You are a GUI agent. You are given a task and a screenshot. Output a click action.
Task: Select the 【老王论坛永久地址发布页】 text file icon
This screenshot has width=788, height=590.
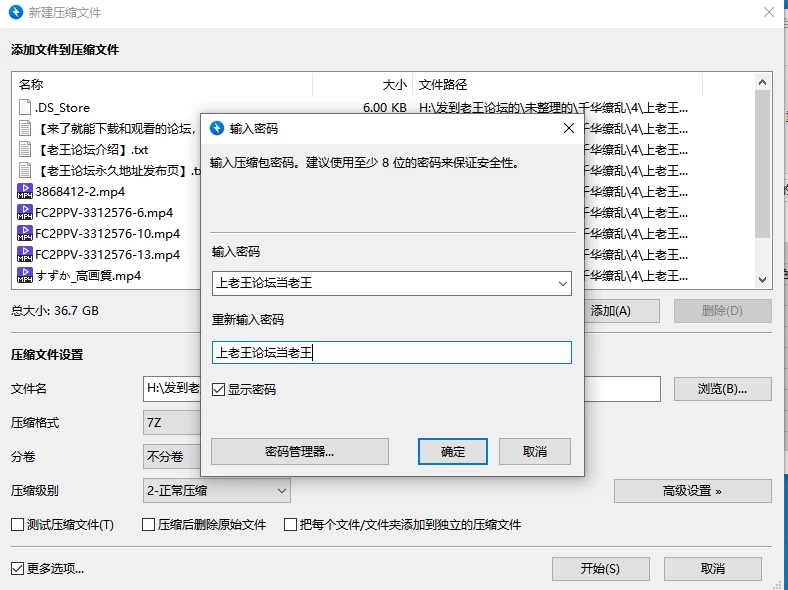coord(25,170)
